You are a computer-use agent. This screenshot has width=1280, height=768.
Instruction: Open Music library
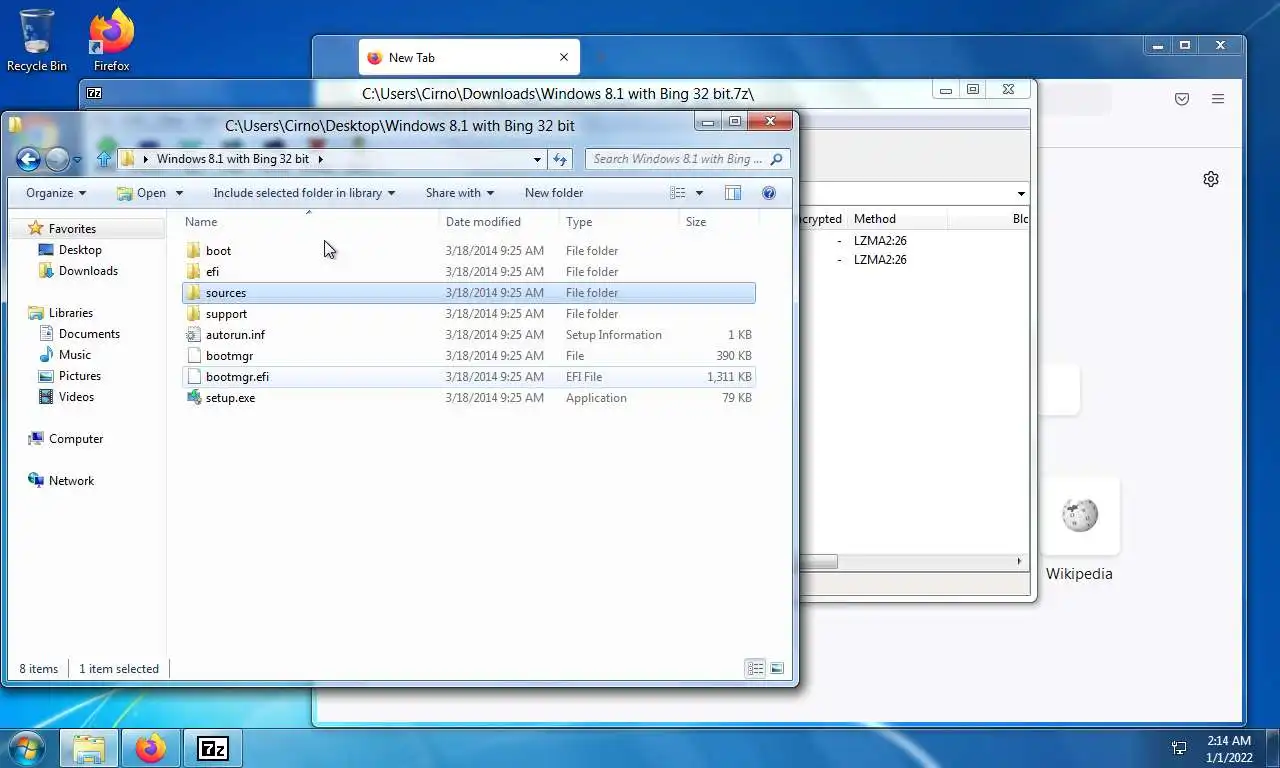[74, 355]
